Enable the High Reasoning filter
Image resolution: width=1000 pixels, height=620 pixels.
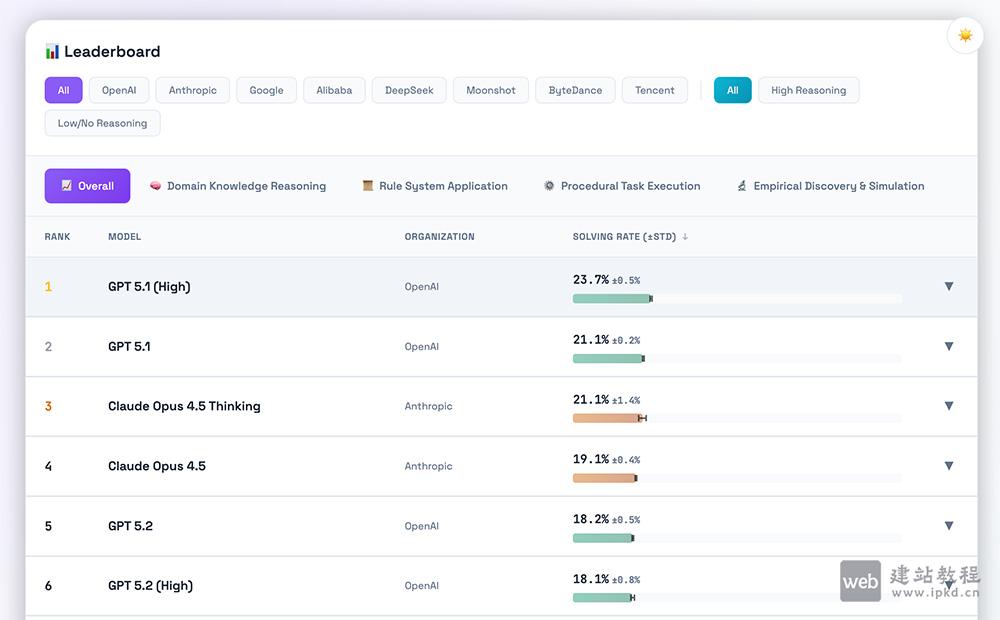tap(808, 90)
